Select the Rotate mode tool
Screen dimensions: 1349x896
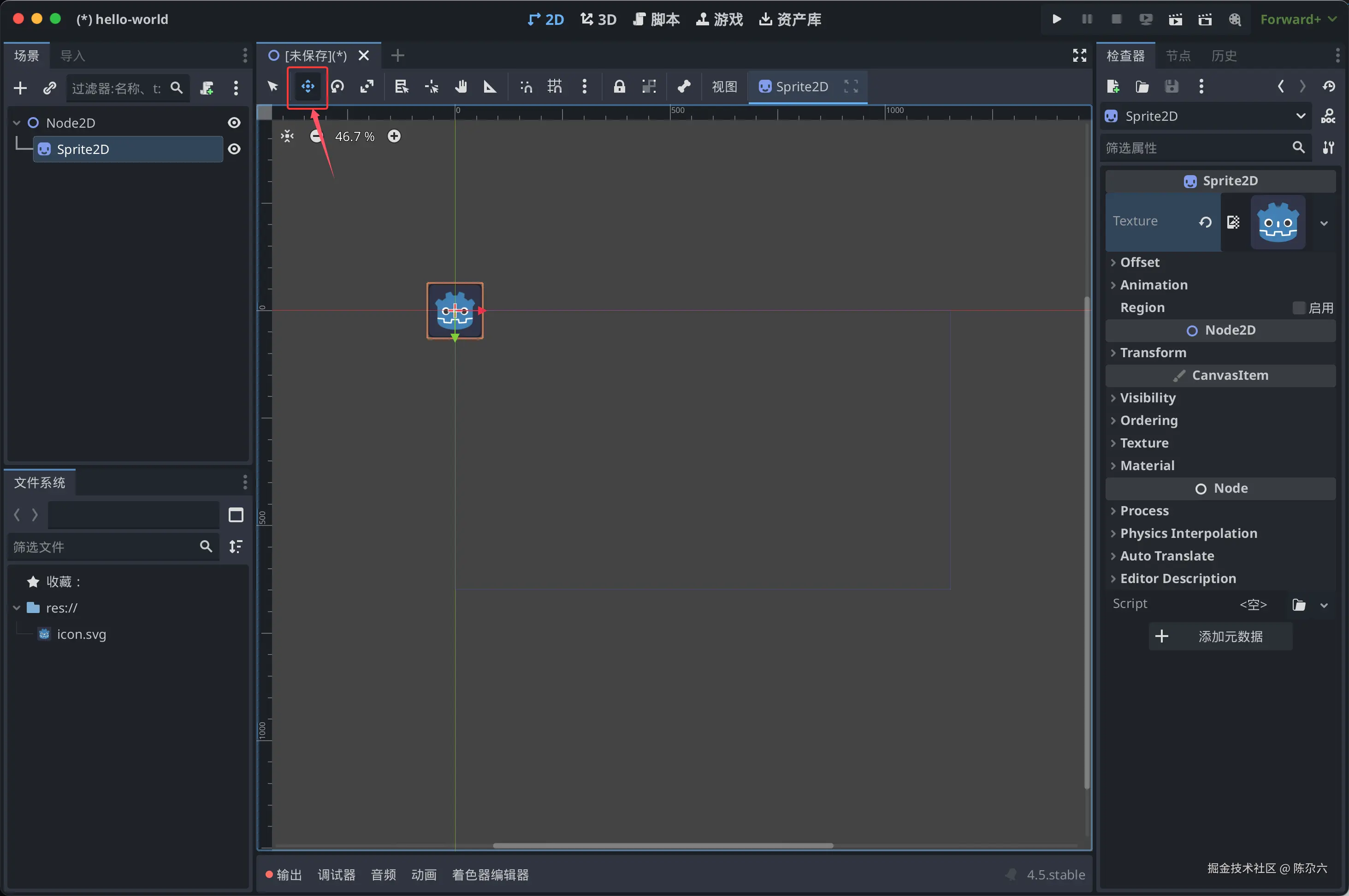[337, 87]
